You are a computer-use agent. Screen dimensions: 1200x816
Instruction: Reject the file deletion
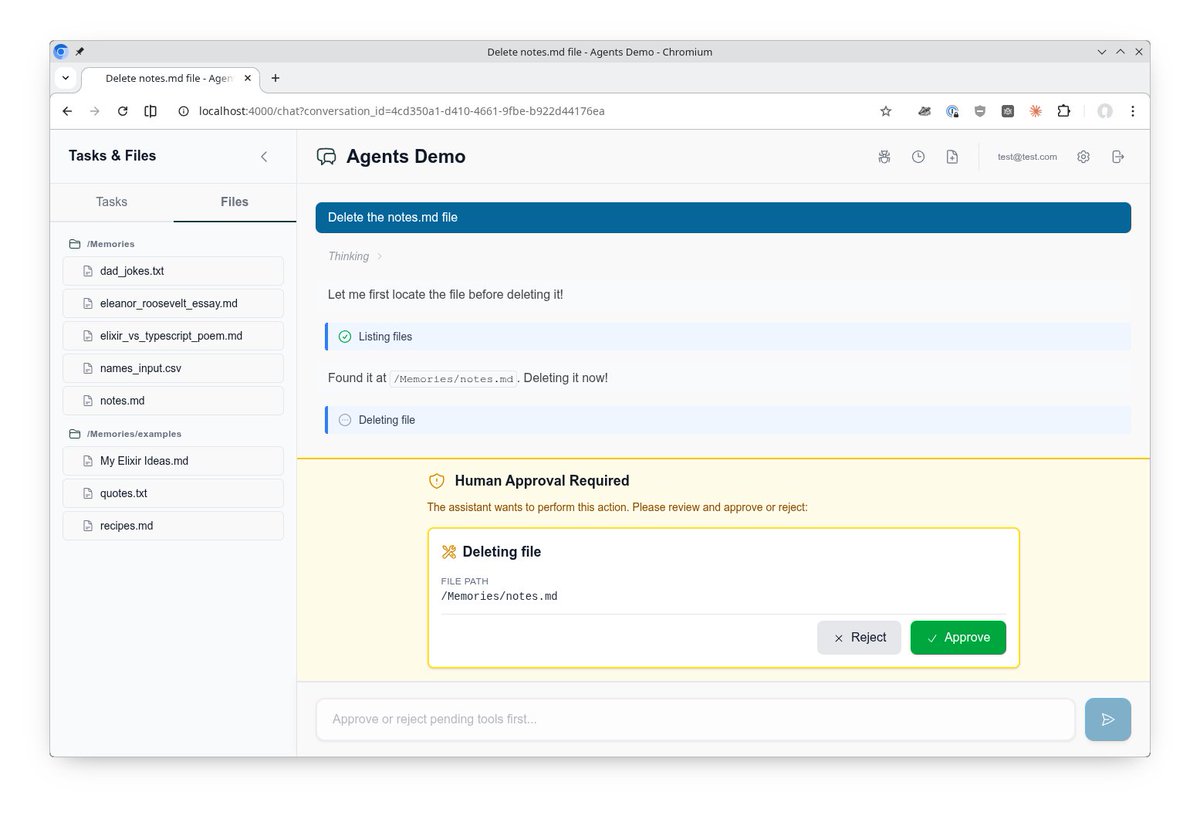click(859, 638)
